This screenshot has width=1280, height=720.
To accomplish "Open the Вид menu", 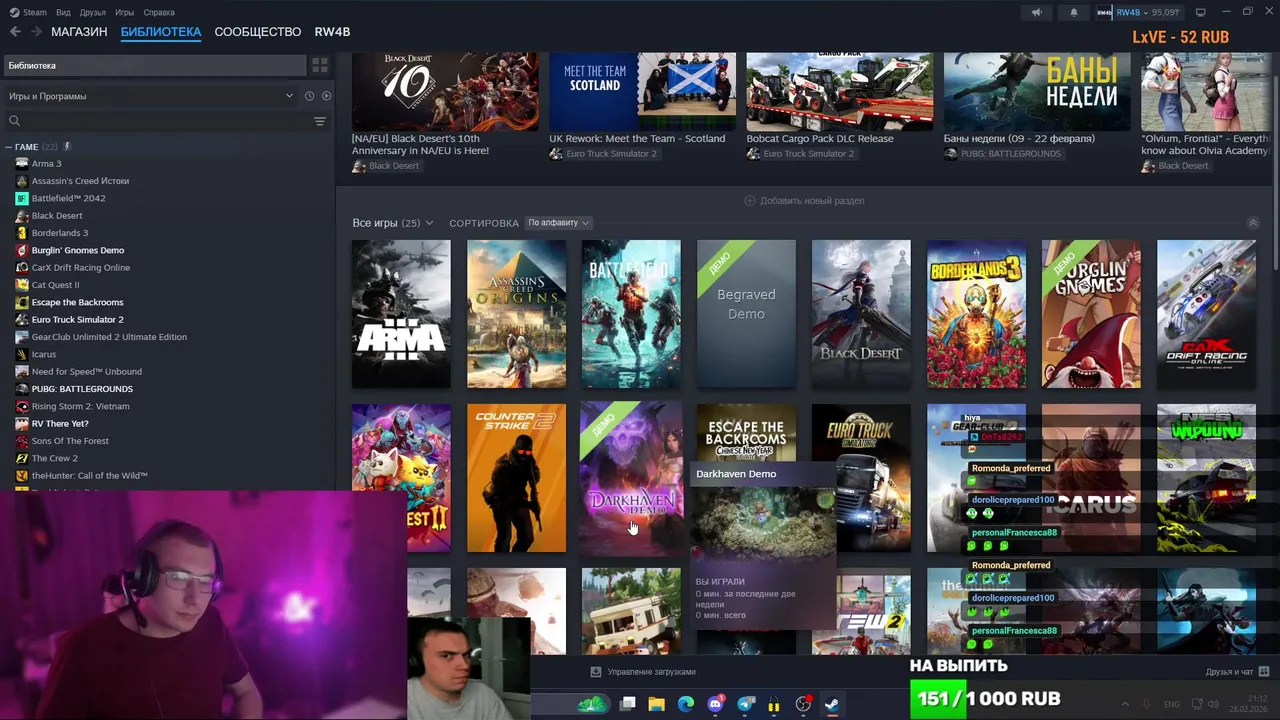I will pyautogui.click(x=63, y=12).
